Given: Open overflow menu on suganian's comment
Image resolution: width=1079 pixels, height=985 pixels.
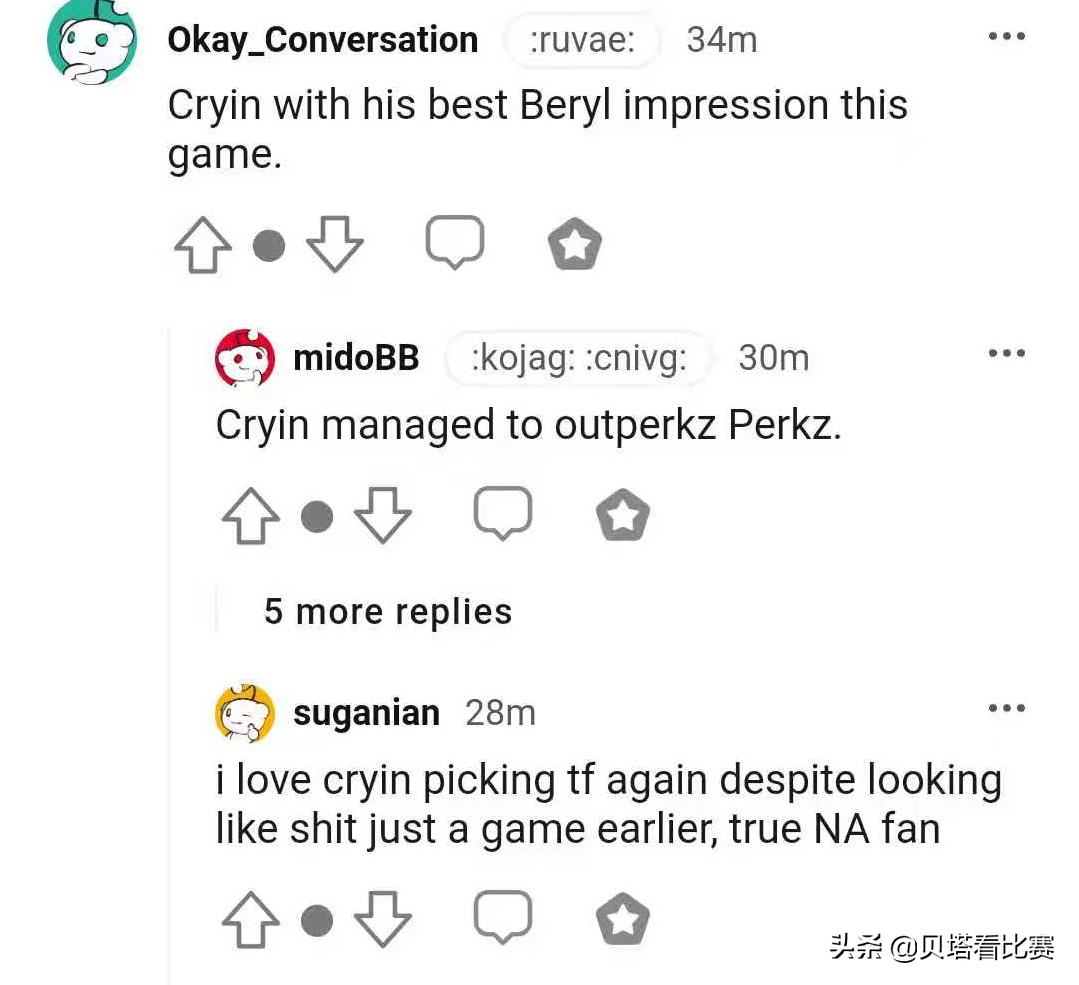Looking at the screenshot, I should point(1008,707).
